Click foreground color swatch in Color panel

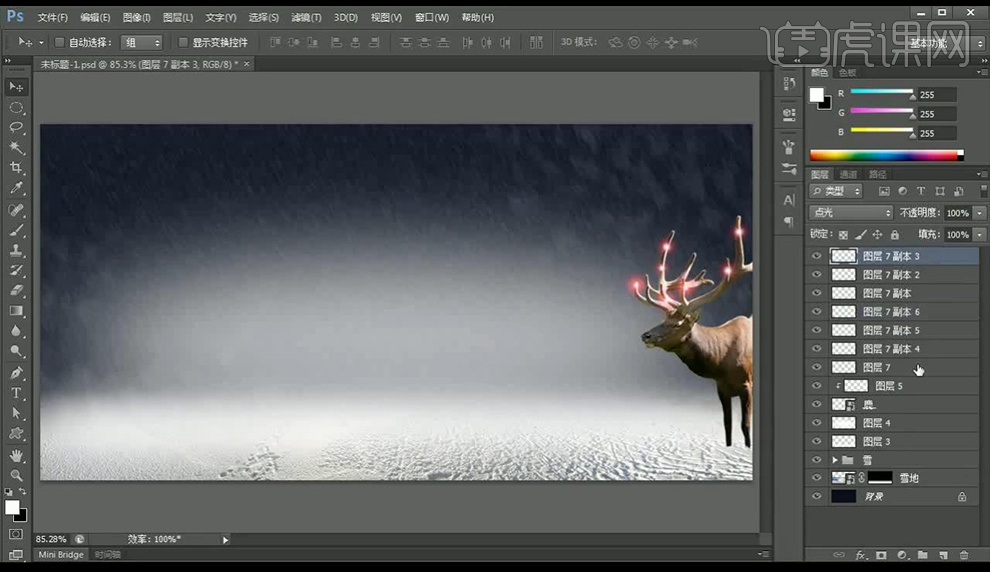pos(816,95)
